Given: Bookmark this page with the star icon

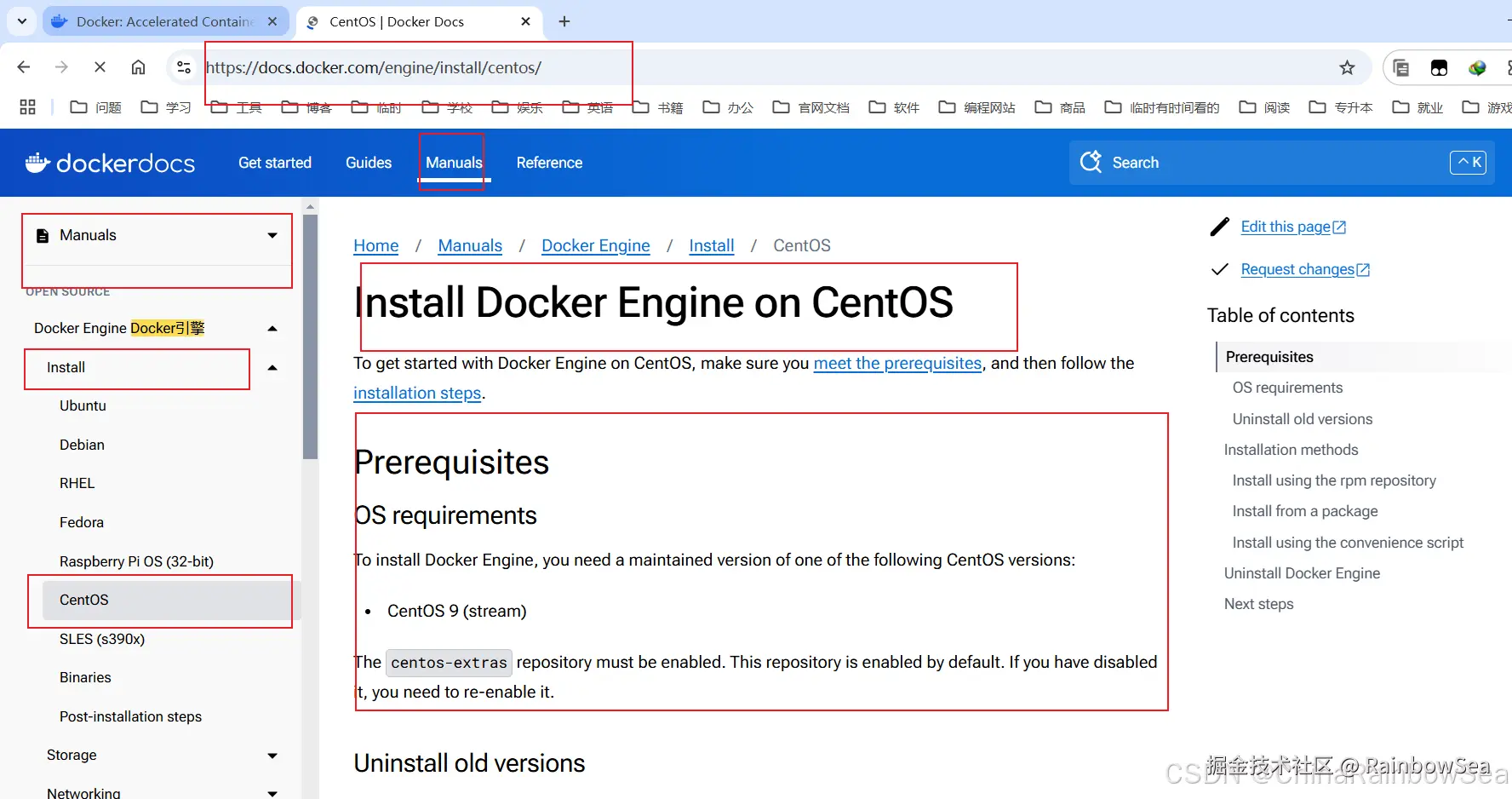Looking at the screenshot, I should (x=1347, y=67).
